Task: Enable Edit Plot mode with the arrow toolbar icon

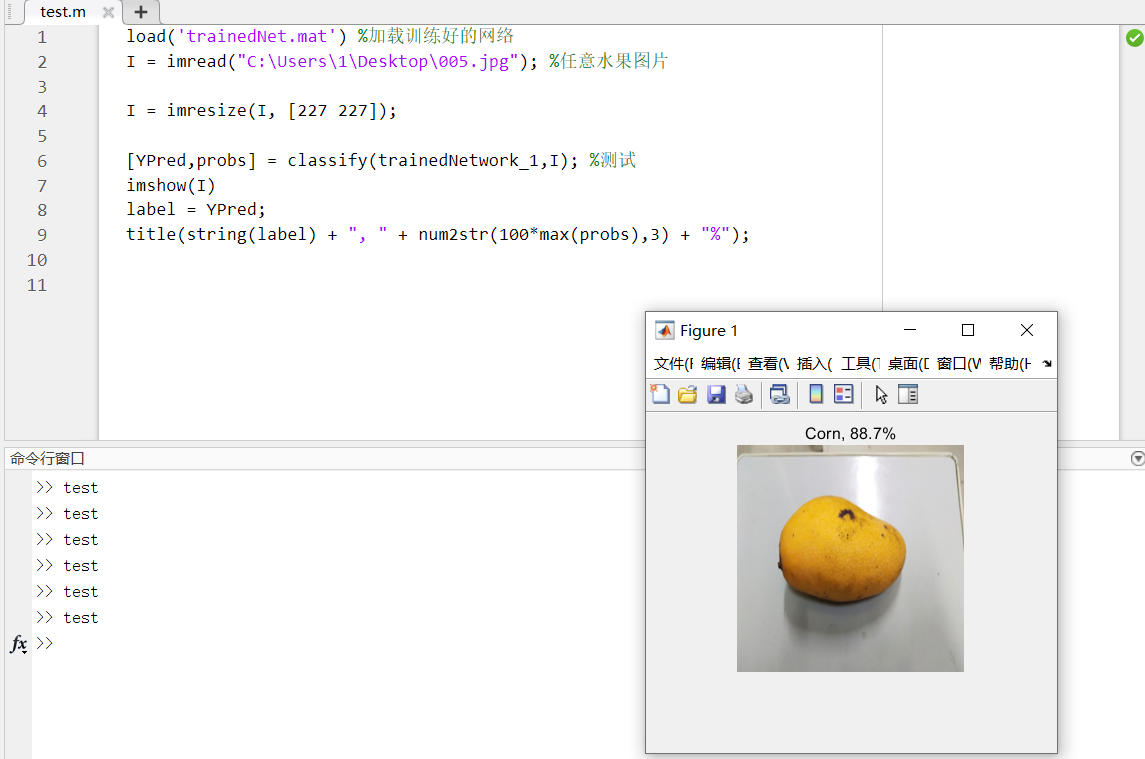Action: tap(880, 394)
